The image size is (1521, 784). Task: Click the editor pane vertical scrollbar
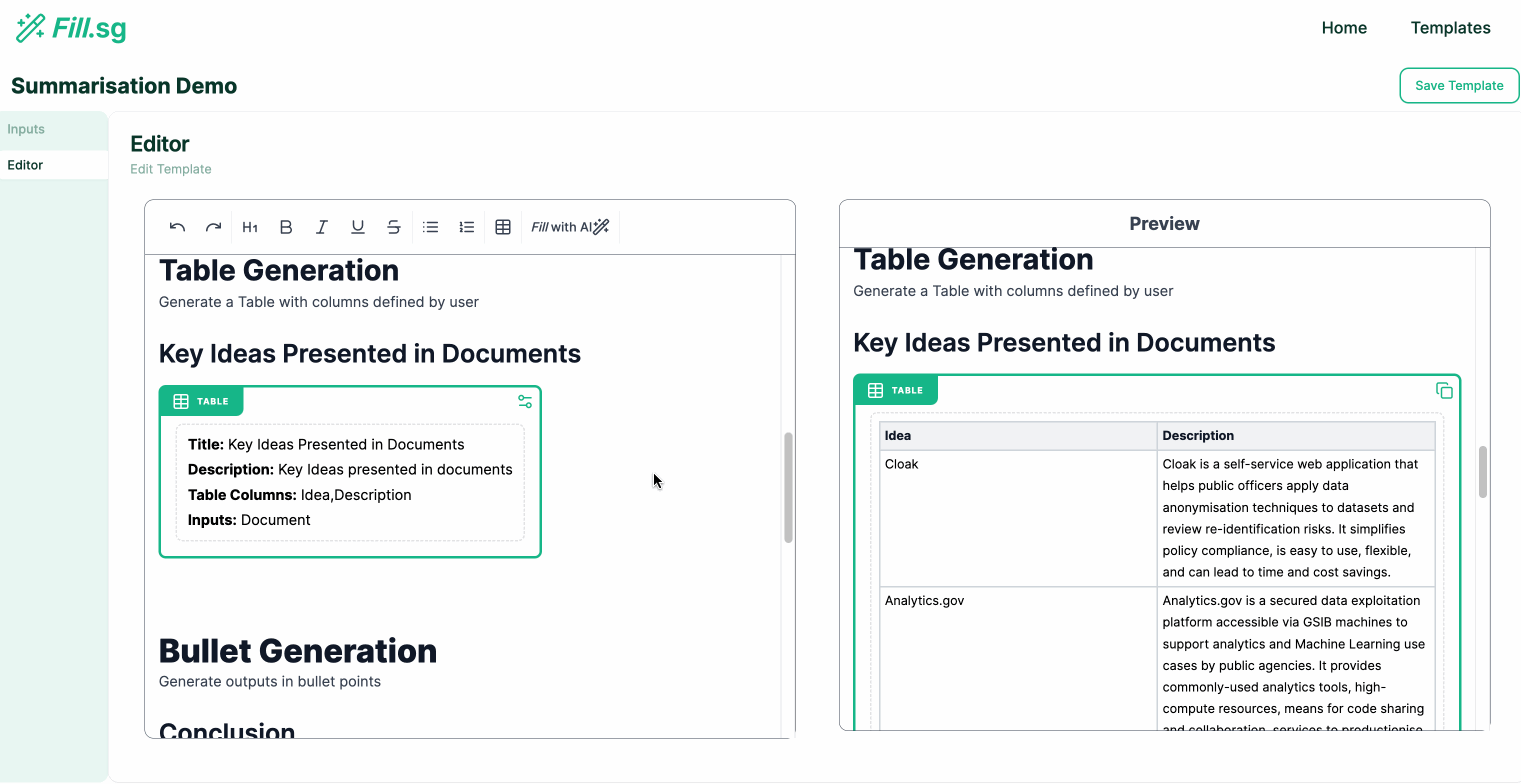[788, 487]
